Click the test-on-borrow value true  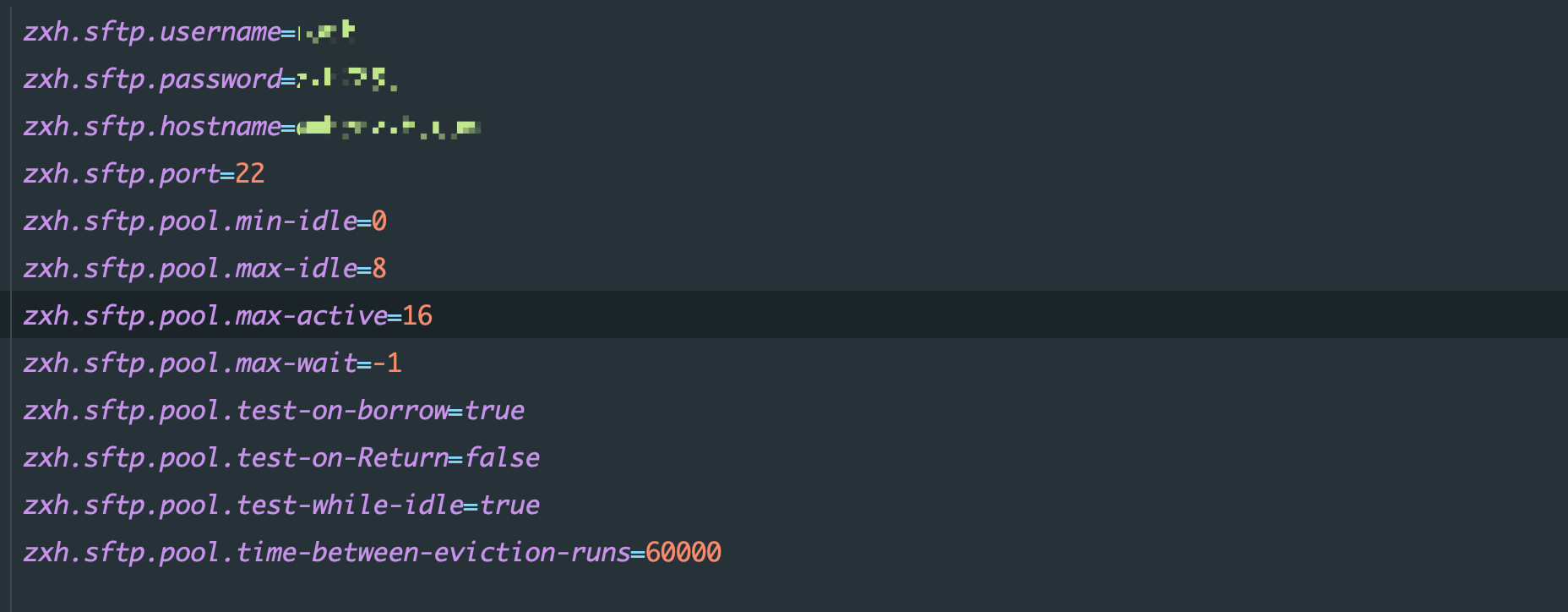[x=494, y=411]
